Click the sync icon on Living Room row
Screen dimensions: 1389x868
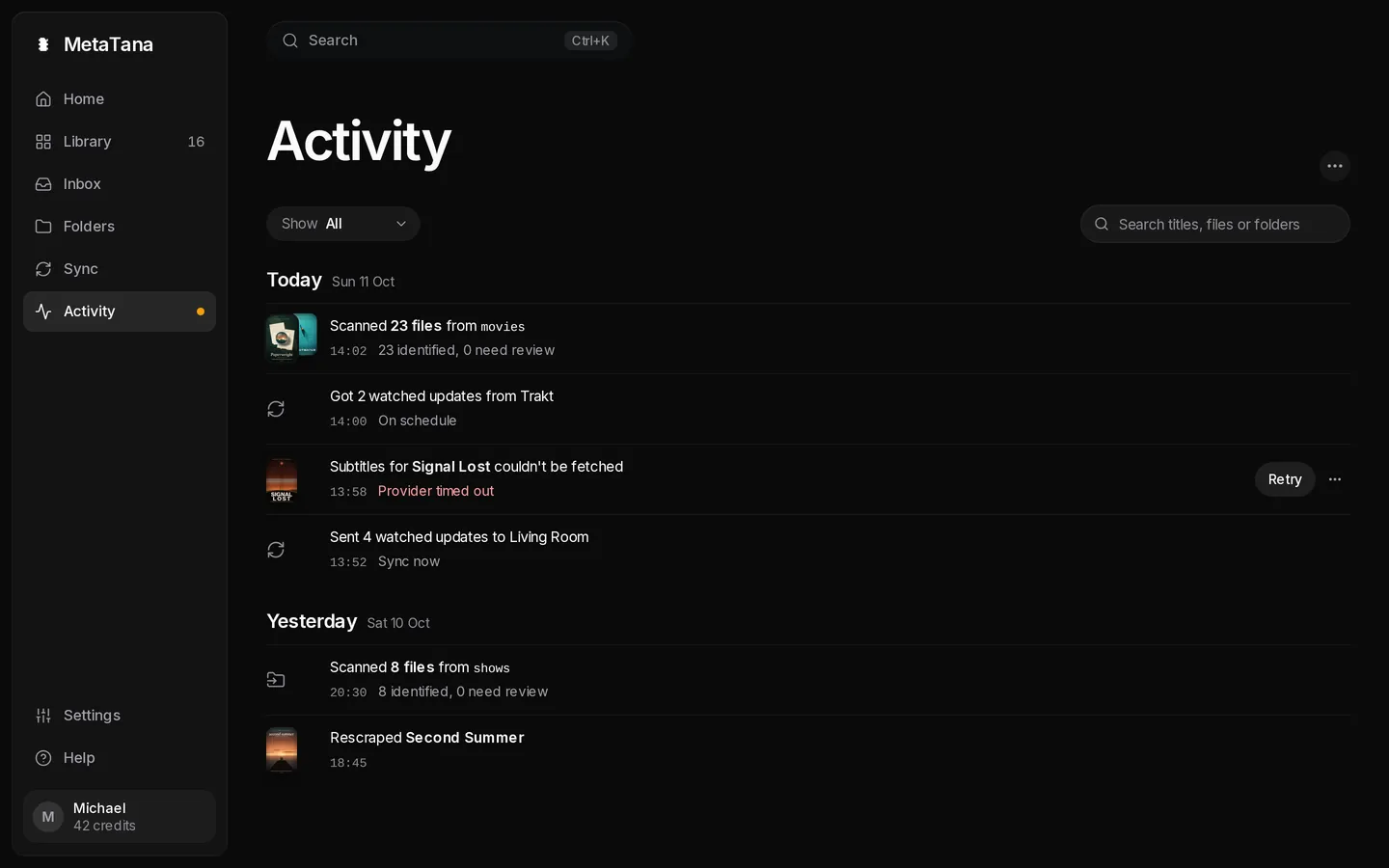(276, 550)
